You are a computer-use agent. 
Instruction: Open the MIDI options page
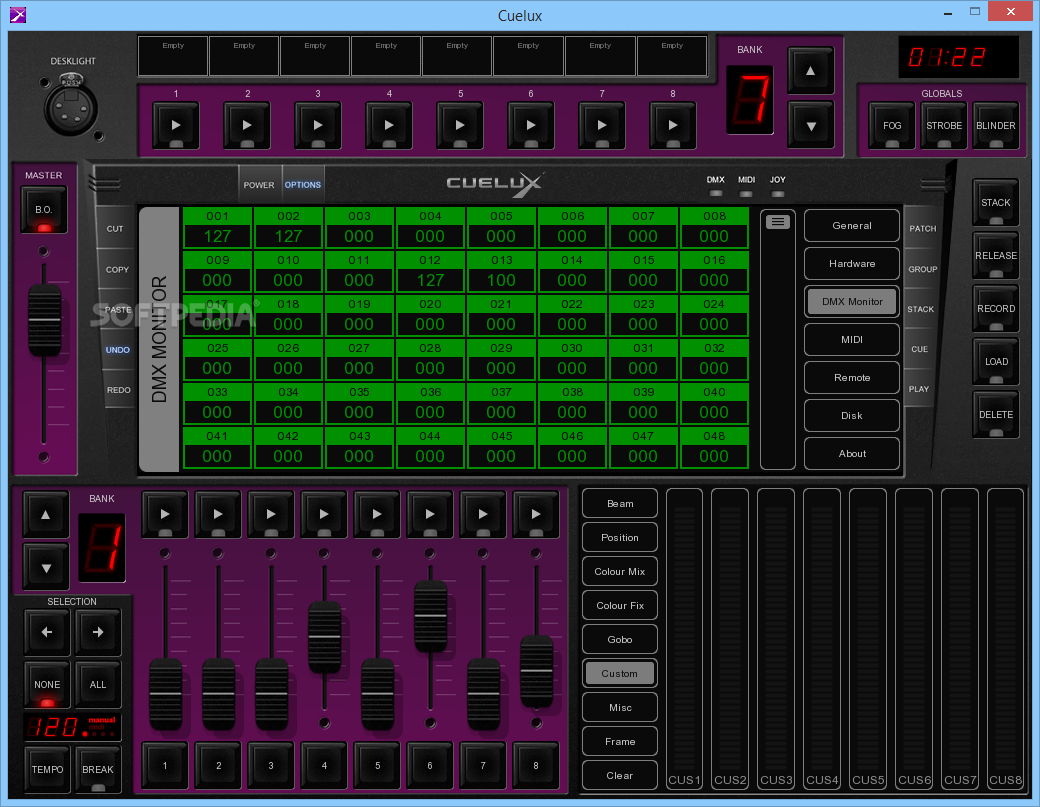point(852,340)
